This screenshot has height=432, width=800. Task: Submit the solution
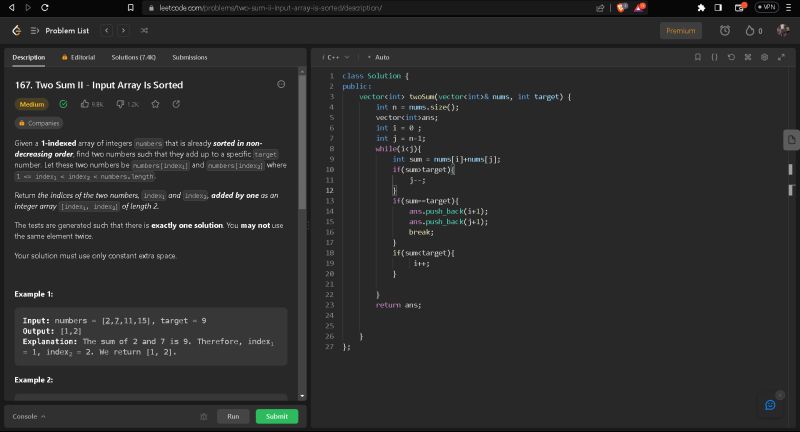[277, 416]
